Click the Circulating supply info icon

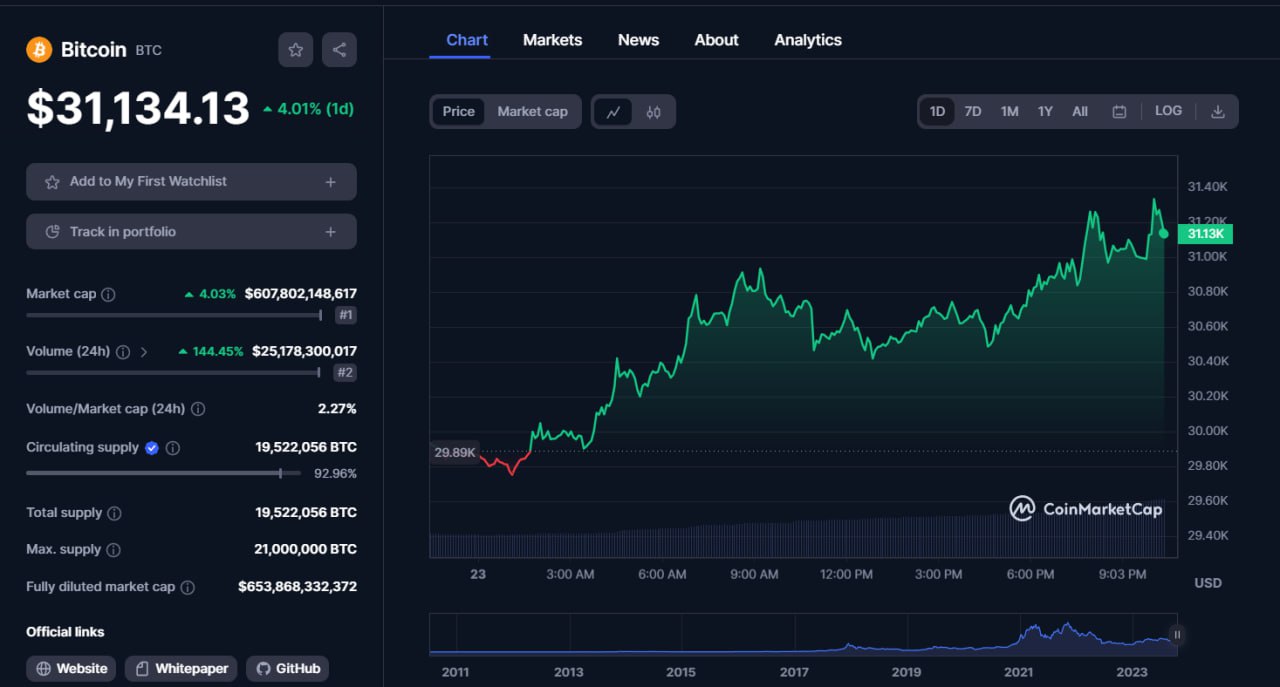pos(173,448)
